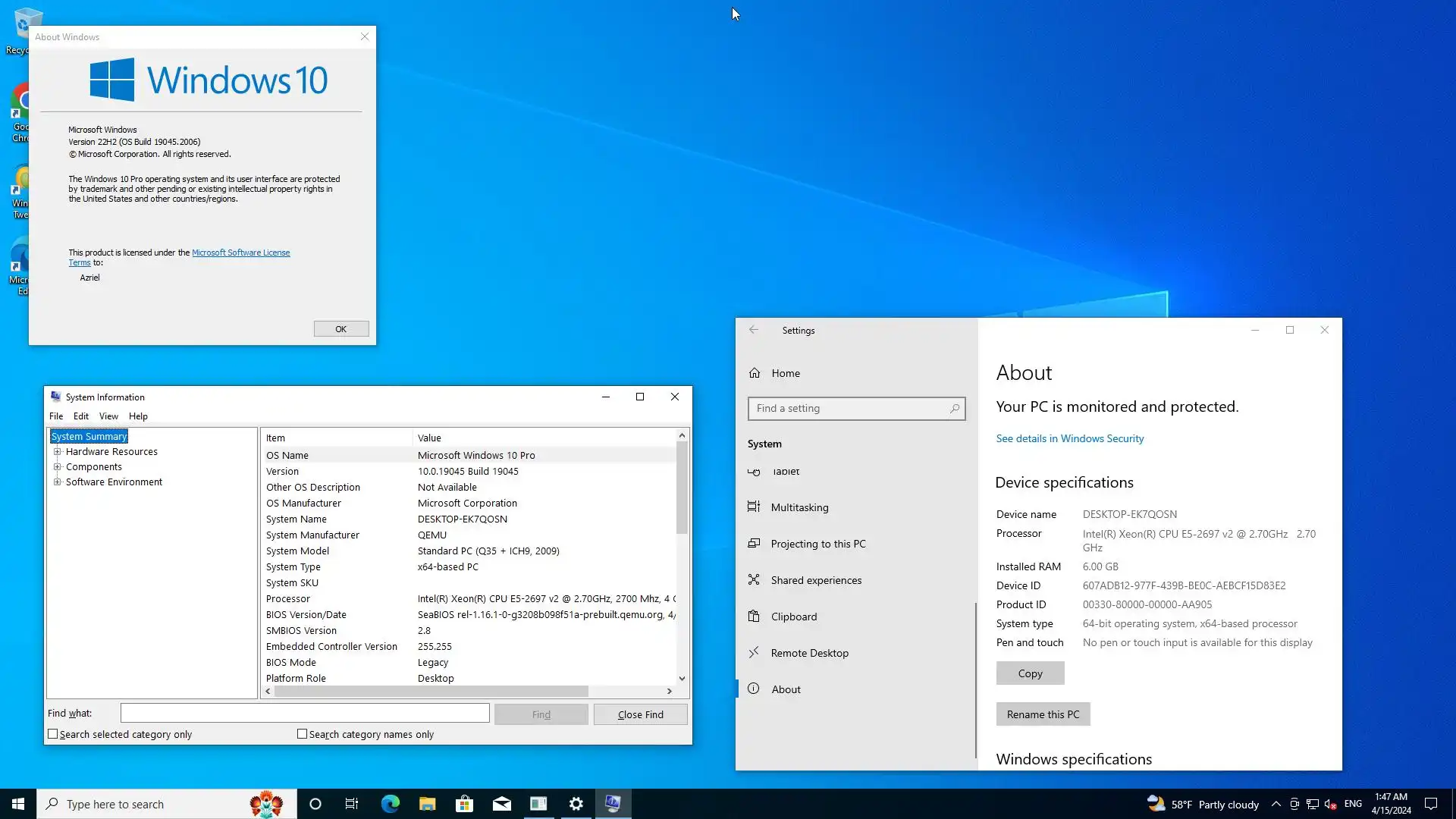This screenshot has width=1456, height=819.
Task: Enable Search selected category only checkbox
Action: coord(53,734)
